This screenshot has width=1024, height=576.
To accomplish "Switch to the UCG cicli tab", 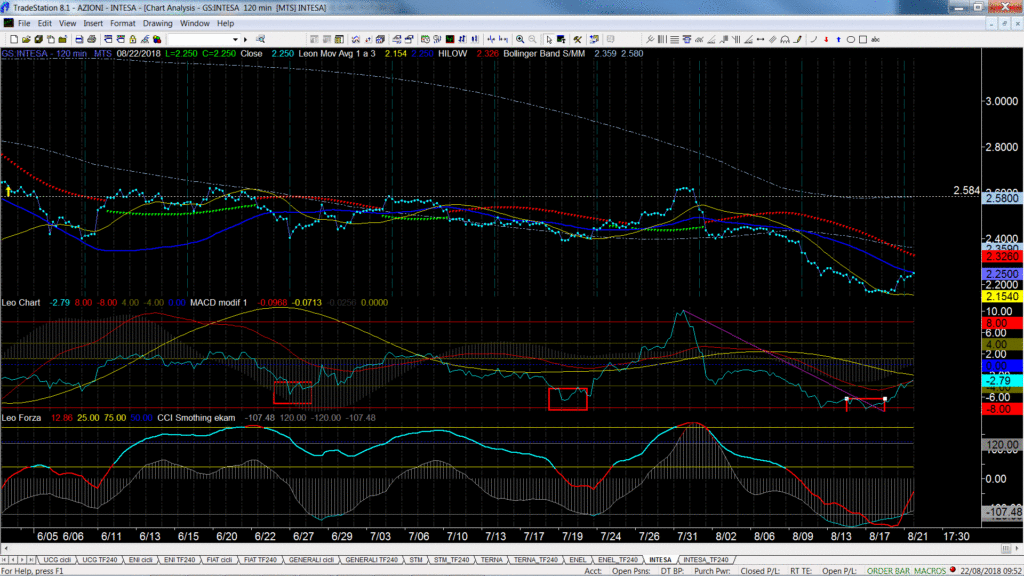I will (x=57, y=560).
